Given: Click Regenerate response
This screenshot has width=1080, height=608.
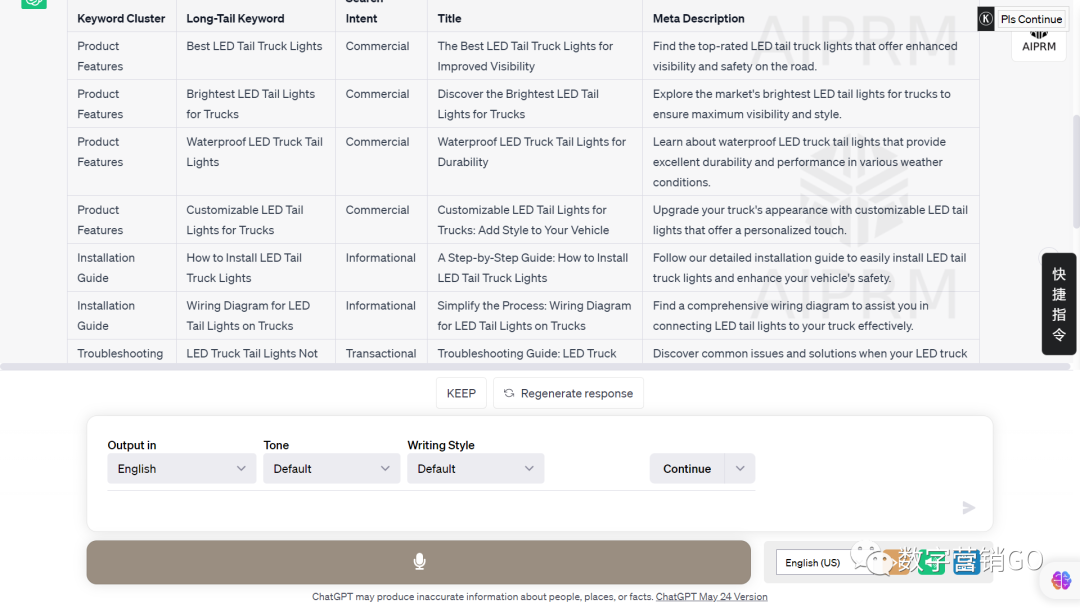Looking at the screenshot, I should coord(568,393).
